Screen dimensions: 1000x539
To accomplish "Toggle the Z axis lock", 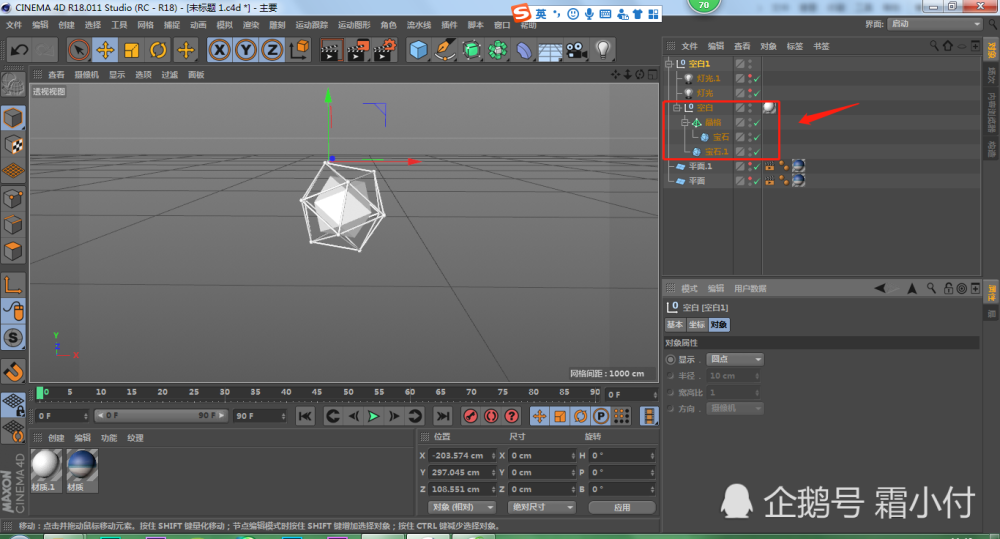I will pyautogui.click(x=272, y=50).
